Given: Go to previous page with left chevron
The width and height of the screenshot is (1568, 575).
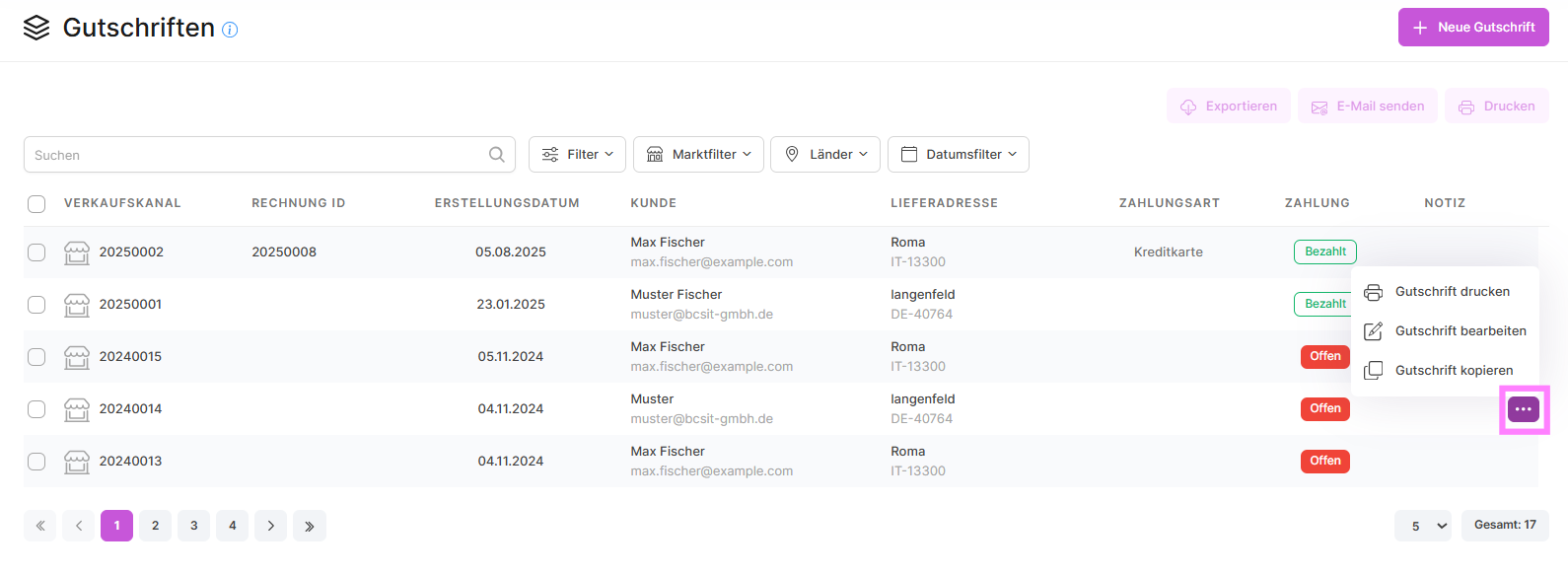Looking at the screenshot, I should coord(78,526).
